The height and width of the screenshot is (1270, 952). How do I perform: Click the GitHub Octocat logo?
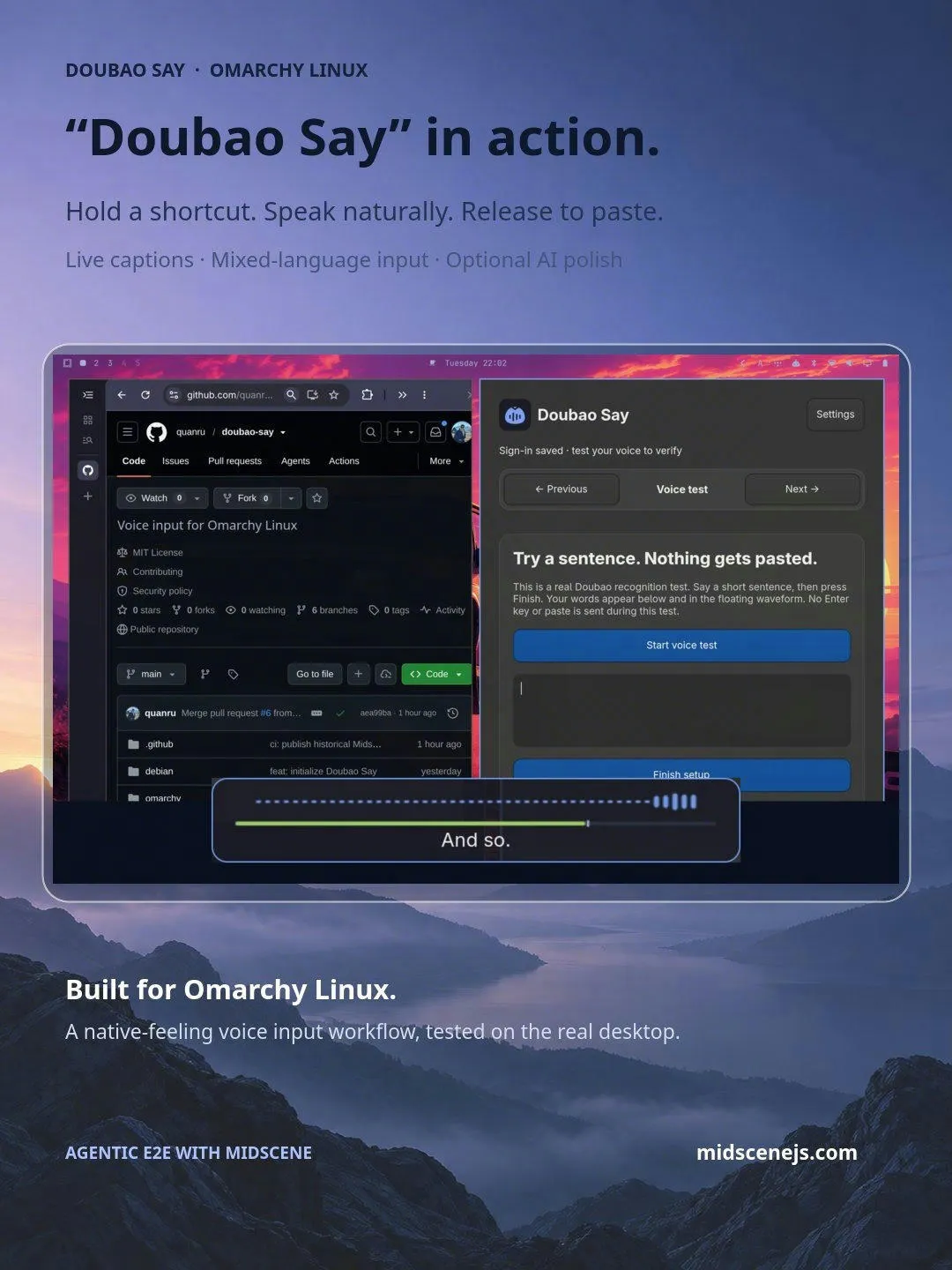tap(157, 432)
